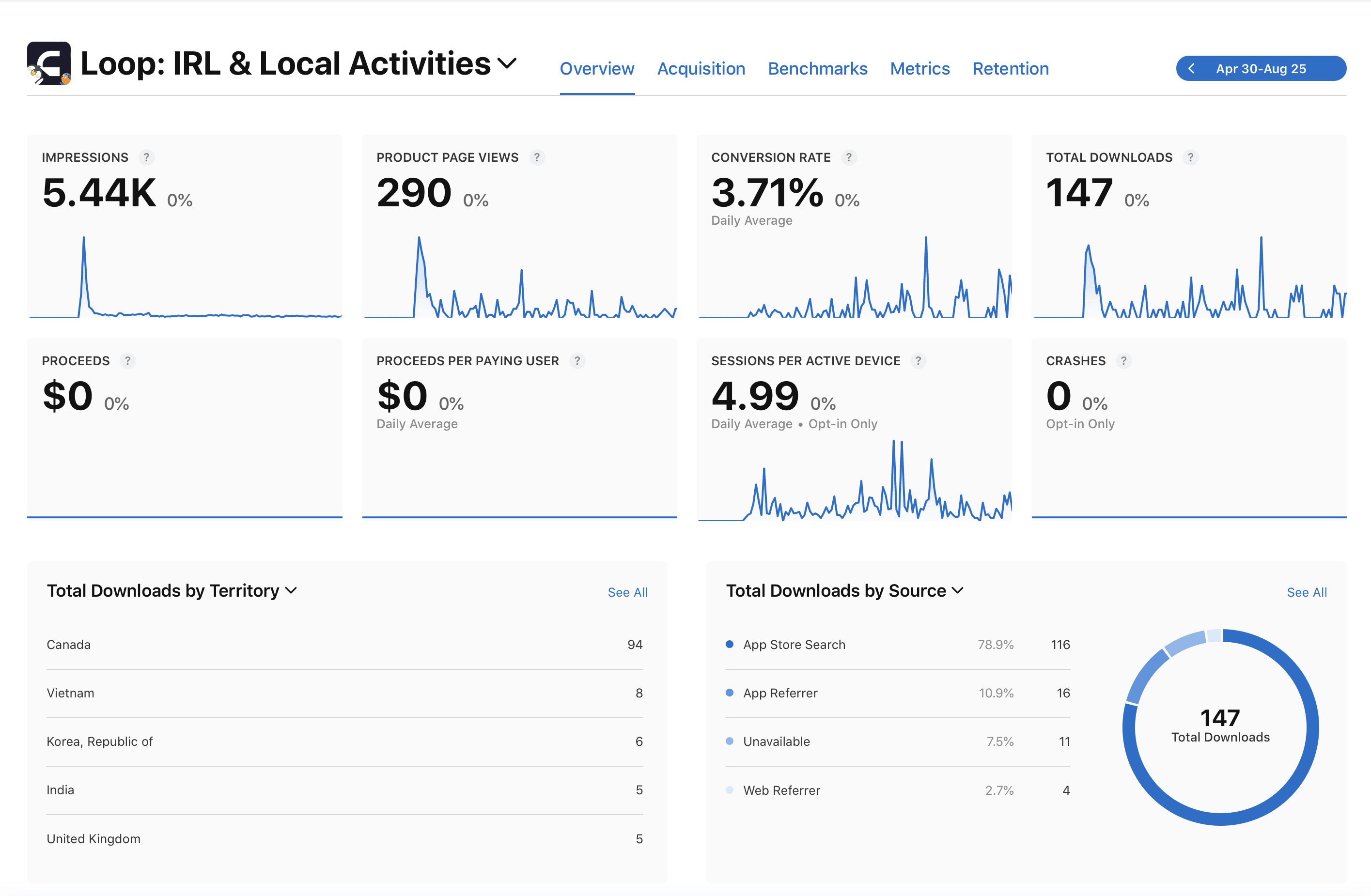
Task: Click the Loop app icon in header
Action: click(x=49, y=63)
